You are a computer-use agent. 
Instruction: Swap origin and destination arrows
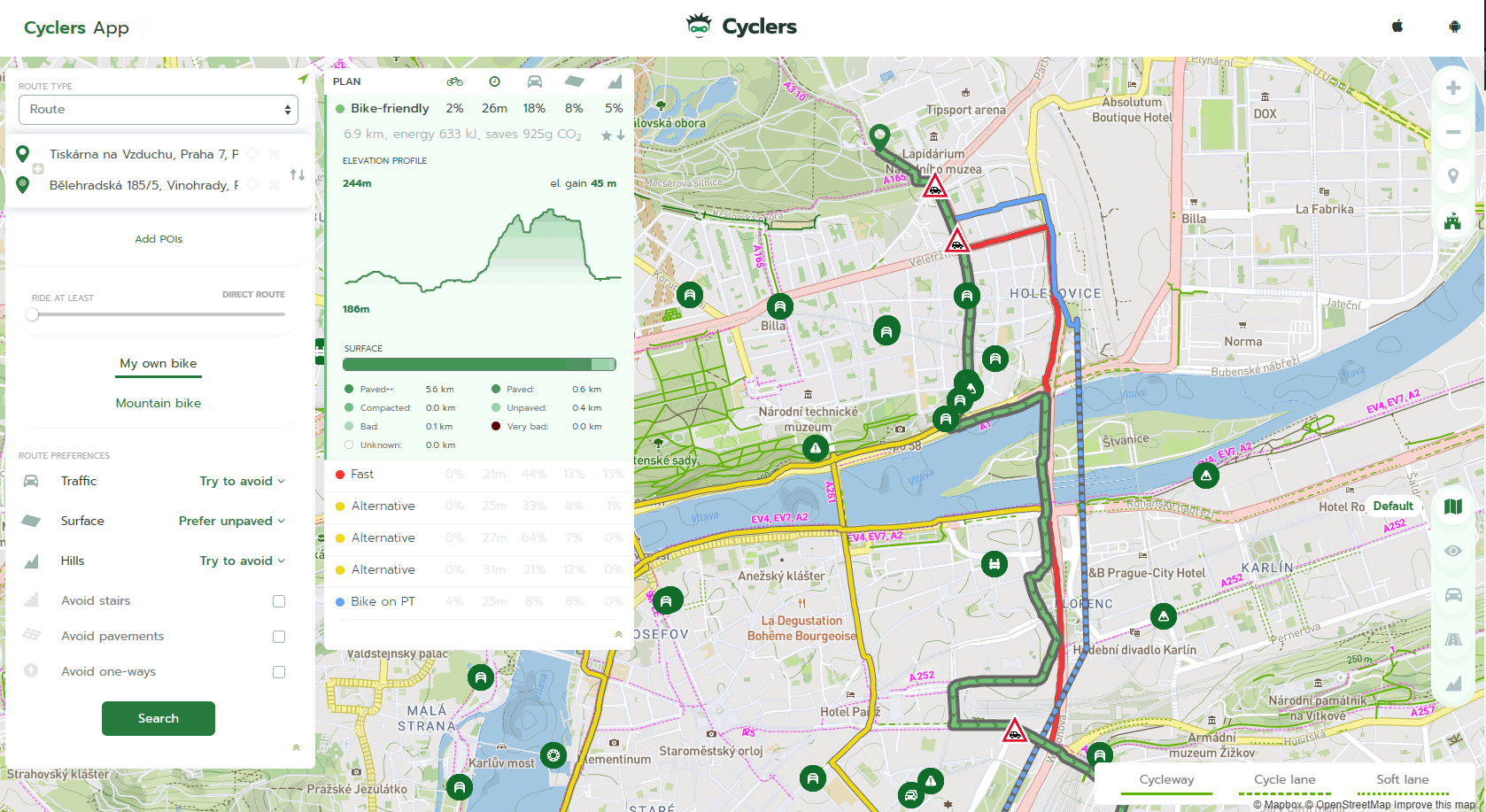[x=298, y=174]
